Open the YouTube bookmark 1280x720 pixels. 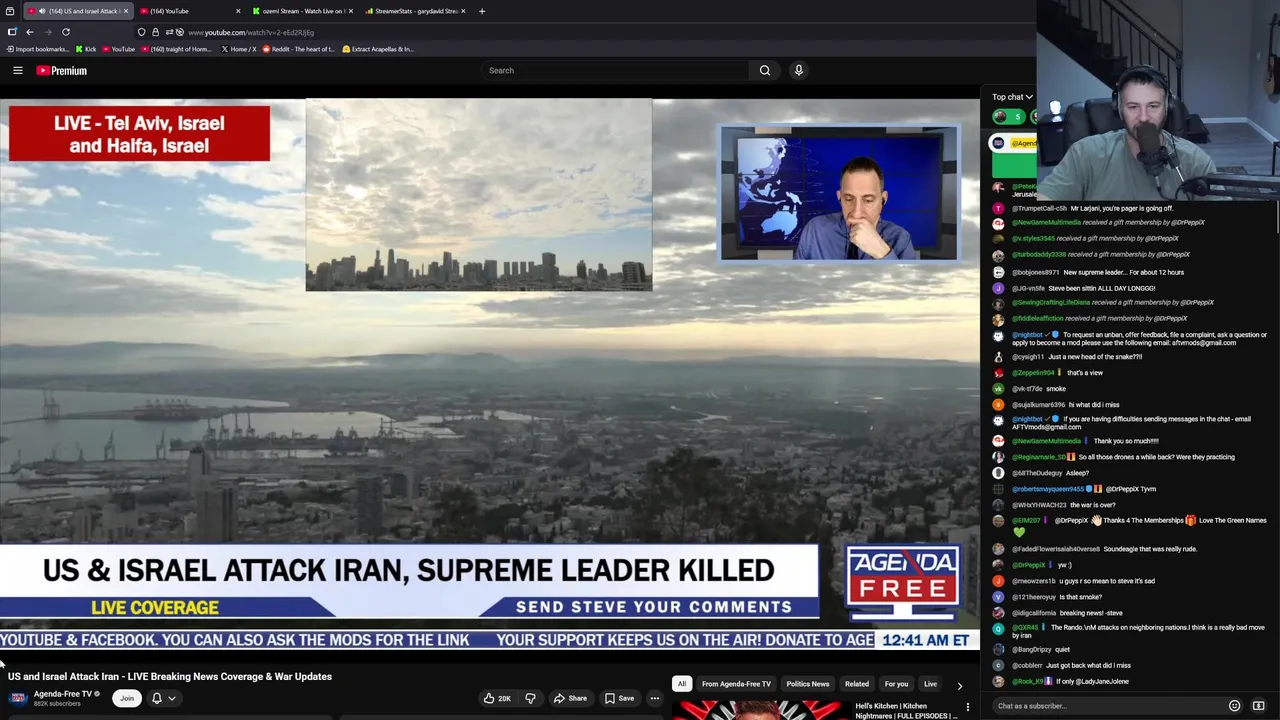[x=118, y=49]
